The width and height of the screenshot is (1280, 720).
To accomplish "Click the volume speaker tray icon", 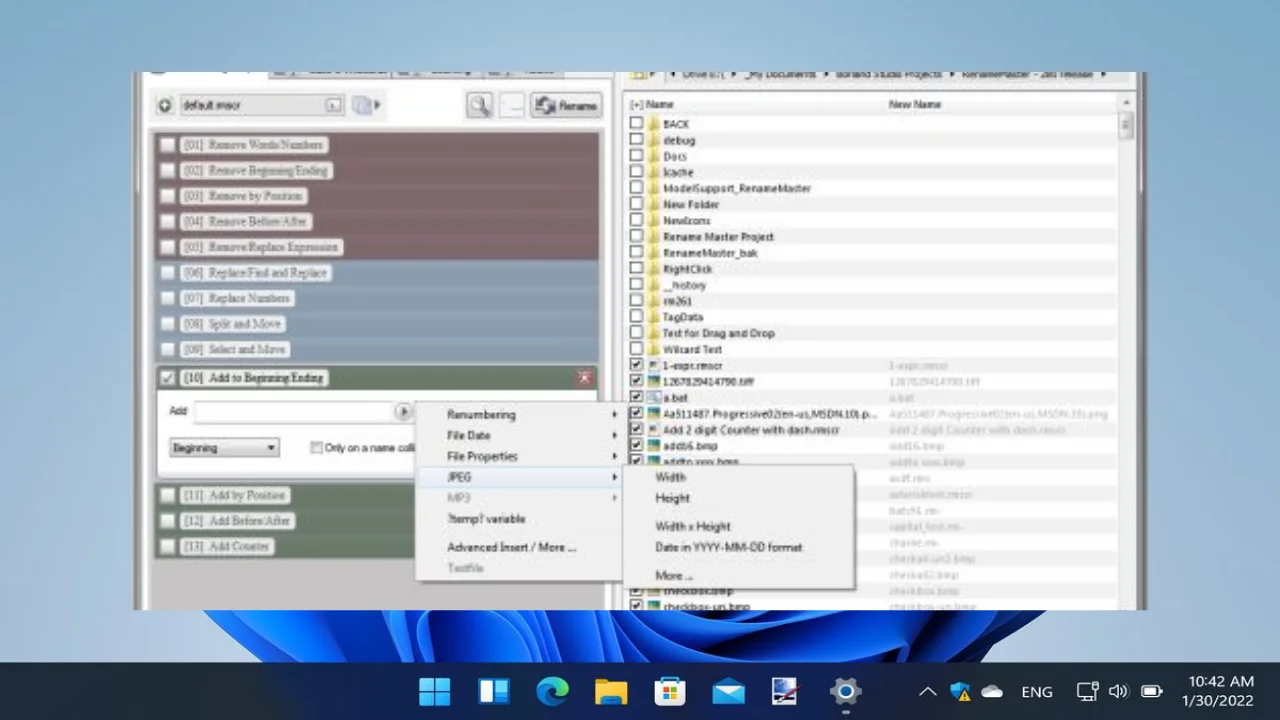I will (x=1119, y=691).
